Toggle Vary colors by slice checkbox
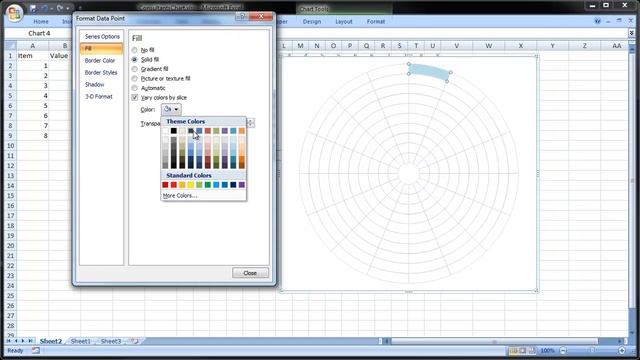Viewport: 640px width, 360px height. [x=135, y=98]
